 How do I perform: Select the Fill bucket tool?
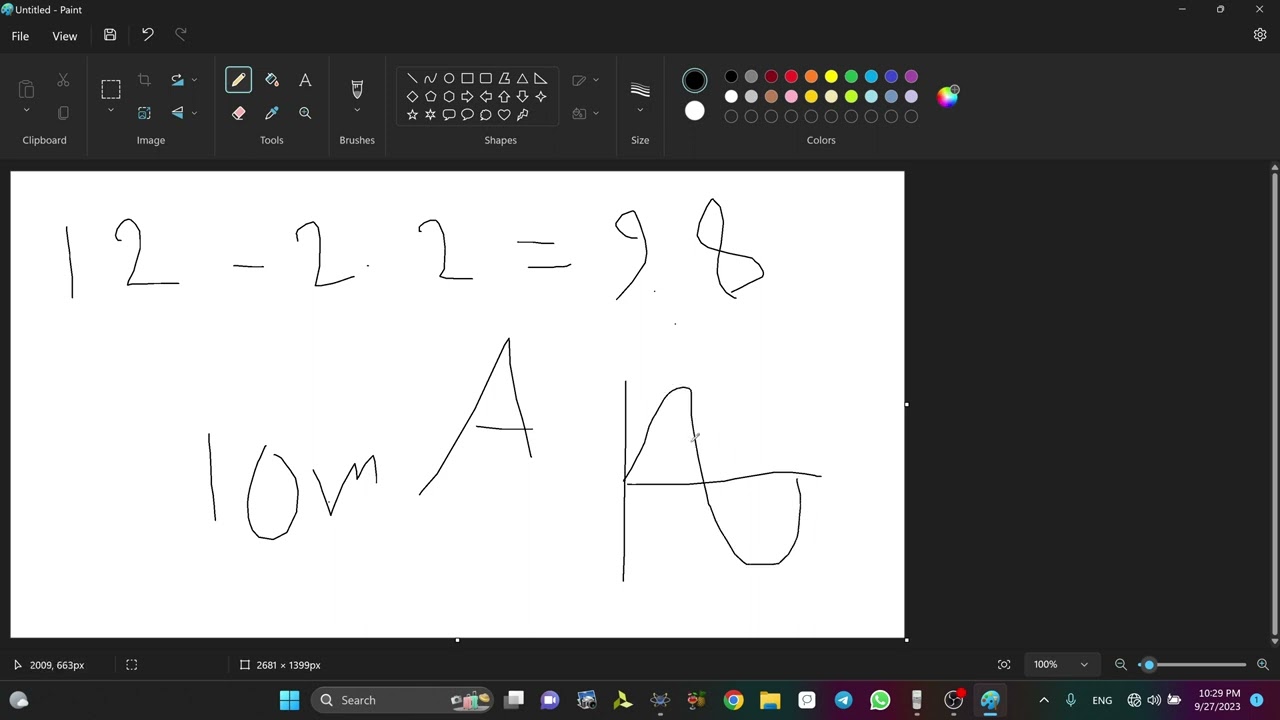[x=272, y=80]
